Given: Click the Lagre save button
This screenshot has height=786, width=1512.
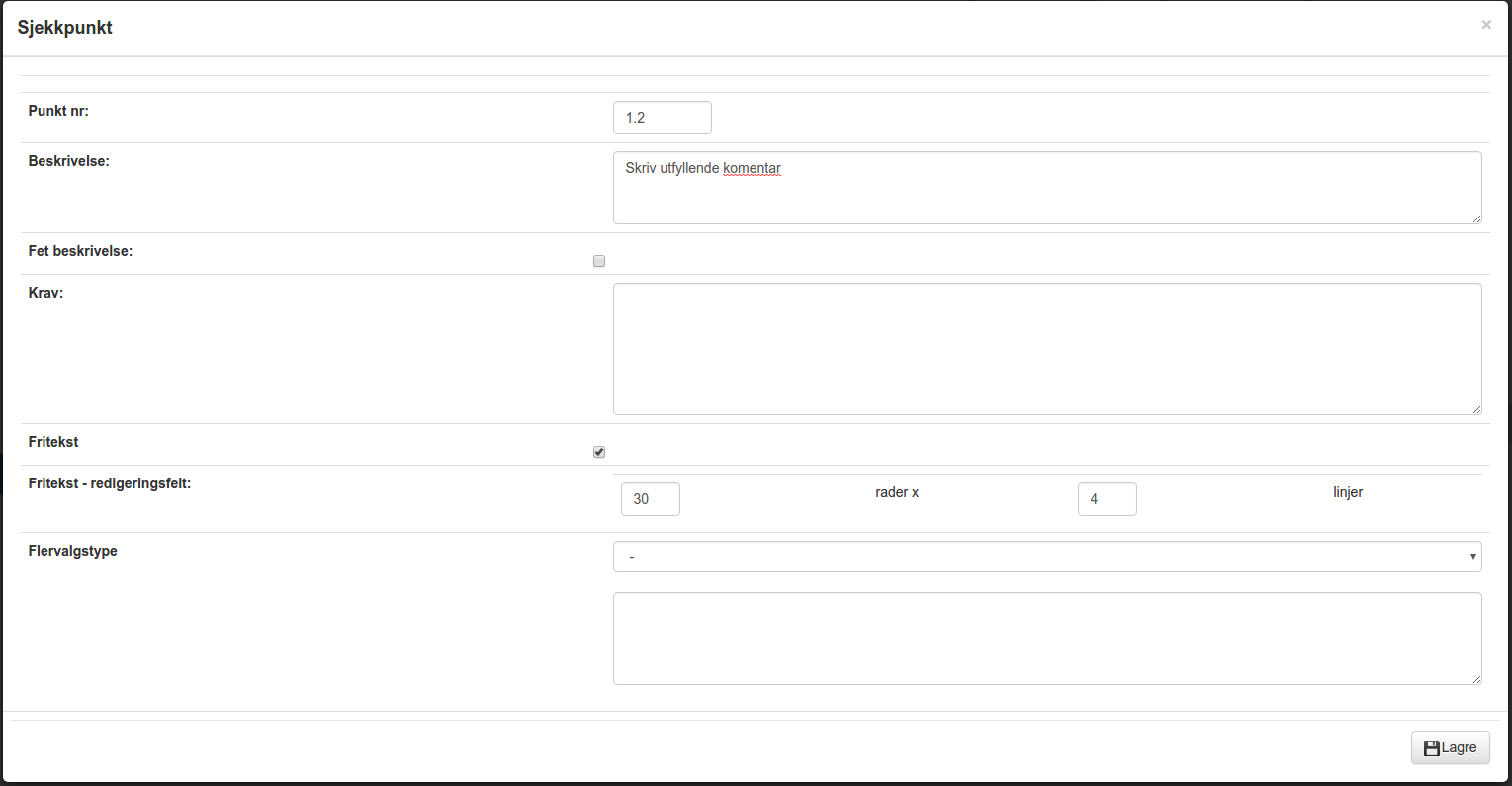Looking at the screenshot, I should [1450, 747].
